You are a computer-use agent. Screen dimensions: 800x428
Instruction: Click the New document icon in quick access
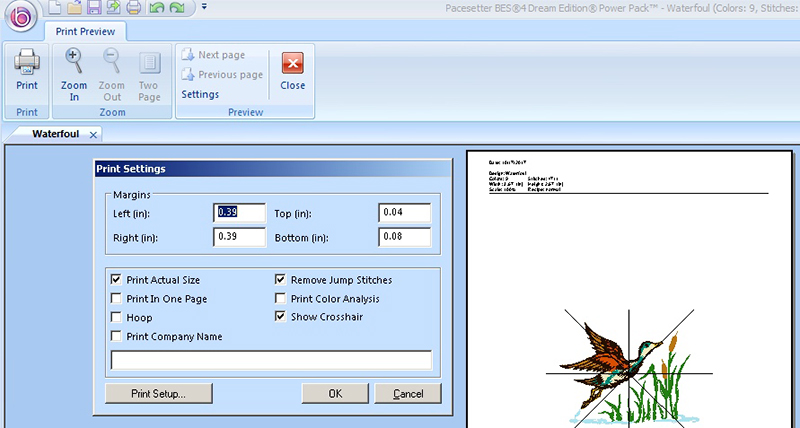click(x=54, y=8)
